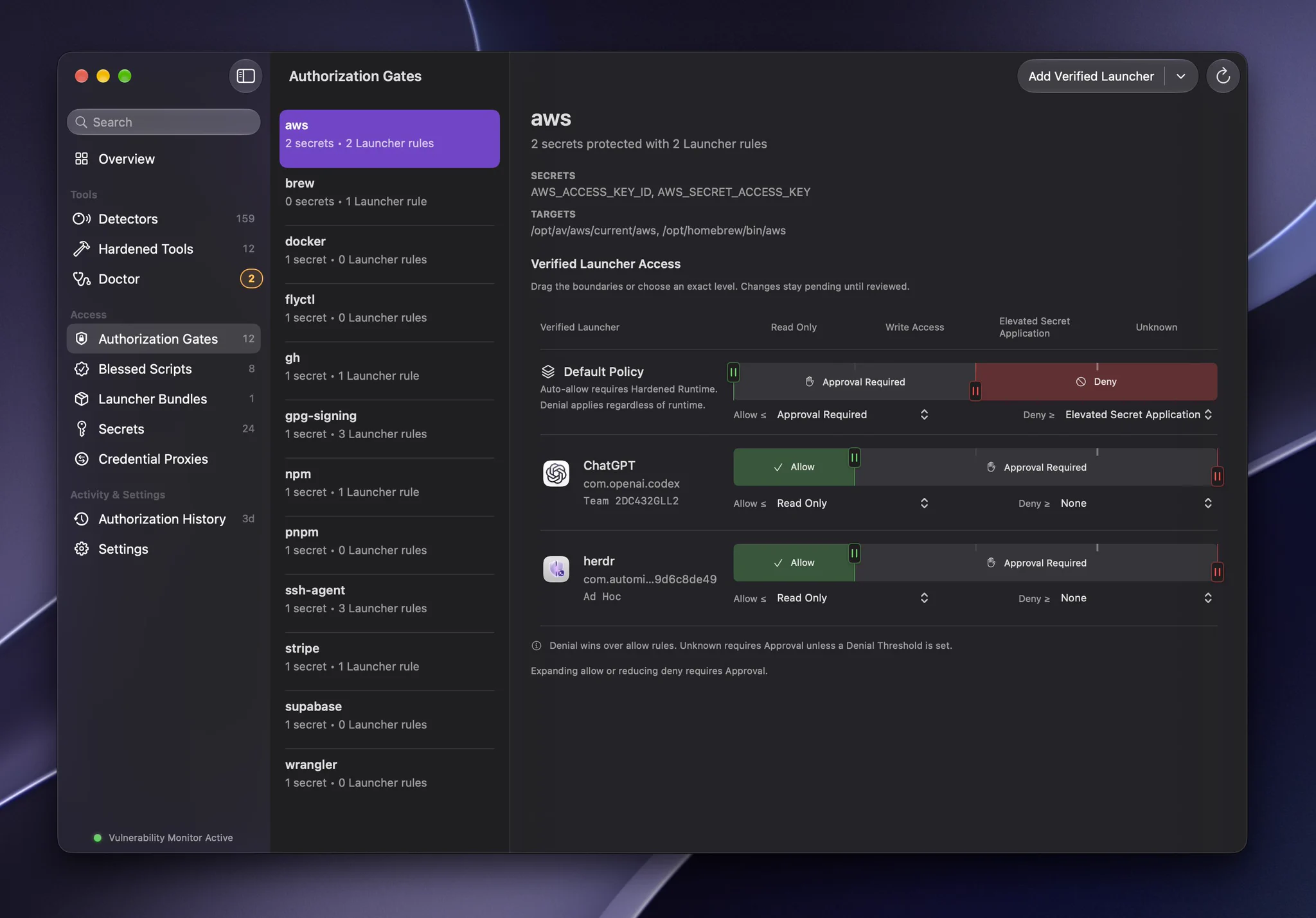Click ChatGPT green allow boundary handle
Screen dimensions: 1316x918
[x=854, y=457]
